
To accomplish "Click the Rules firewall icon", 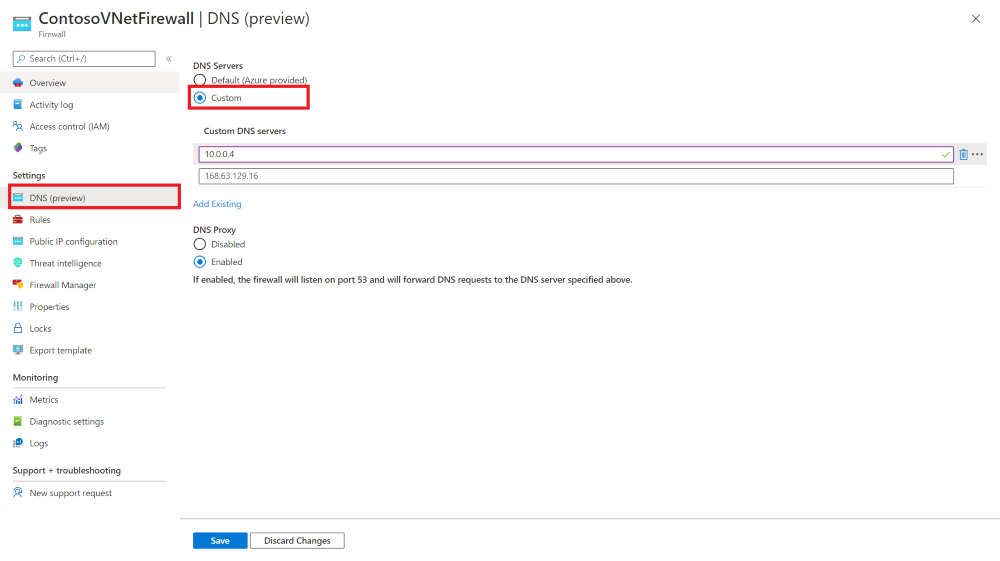I will coord(18,219).
